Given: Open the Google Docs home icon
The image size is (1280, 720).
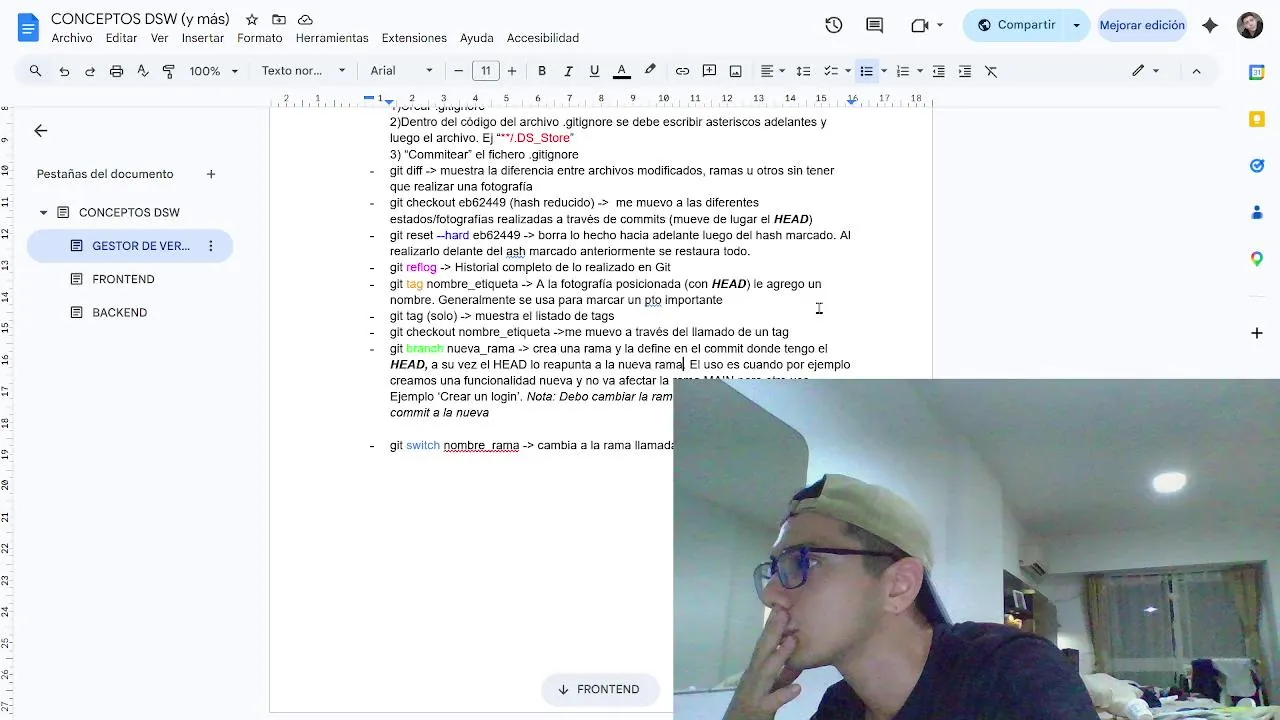Looking at the screenshot, I should (x=28, y=27).
